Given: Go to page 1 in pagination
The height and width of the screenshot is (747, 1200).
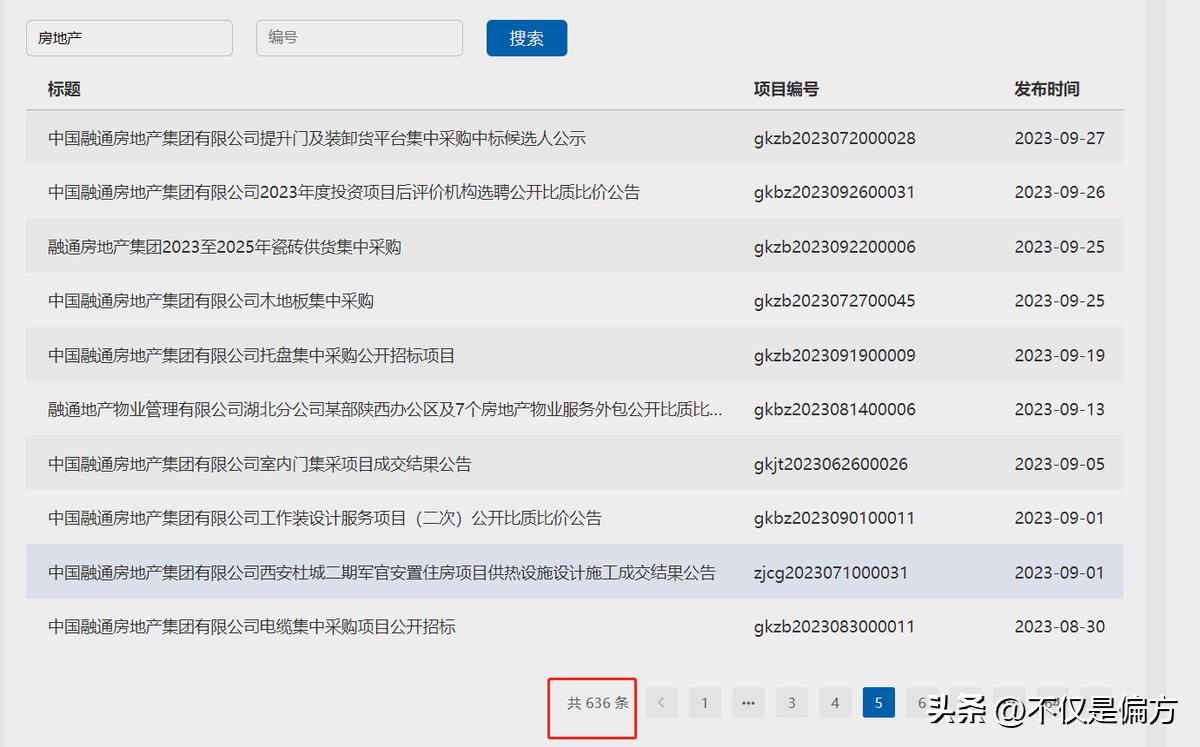Looking at the screenshot, I should pos(704,703).
